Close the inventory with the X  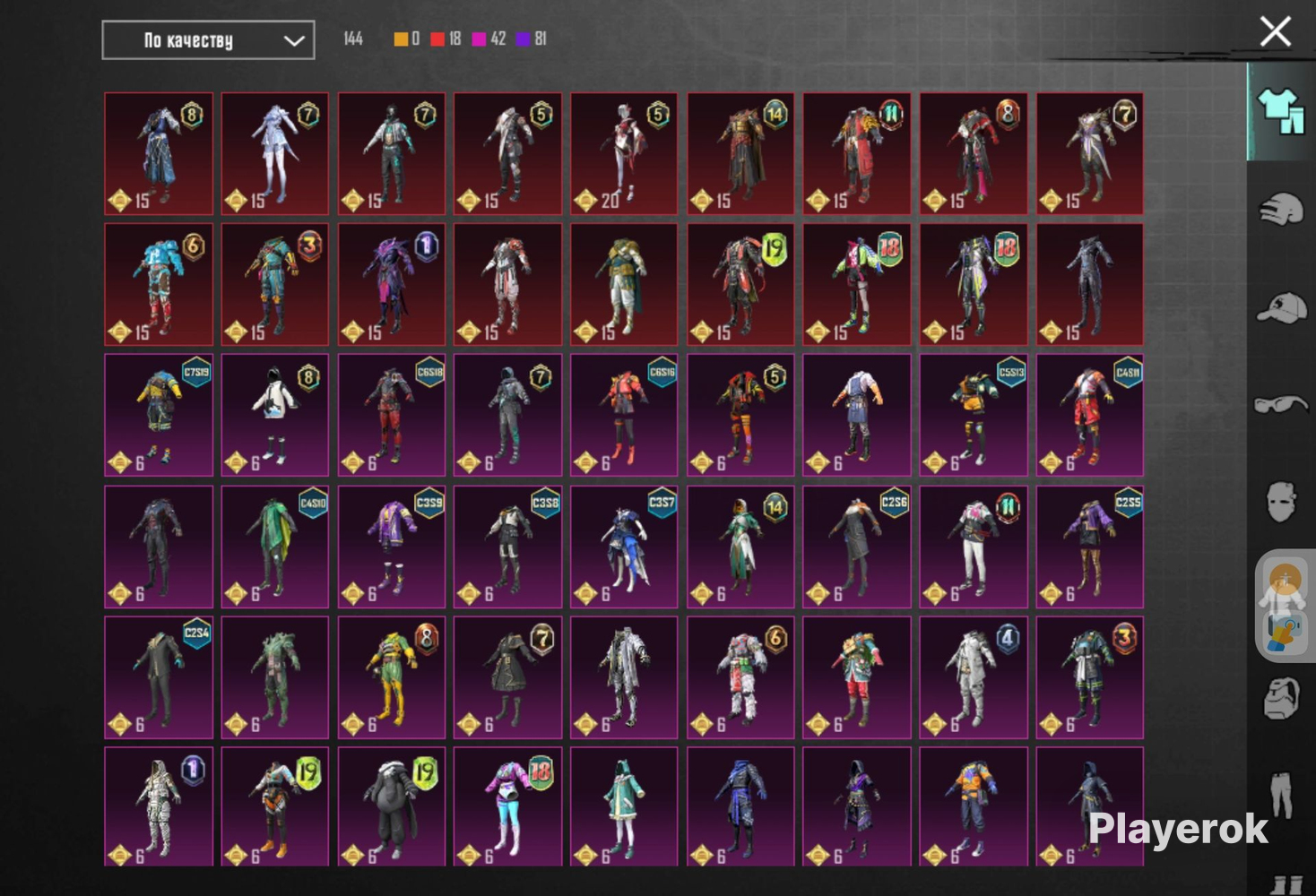pos(1275,32)
